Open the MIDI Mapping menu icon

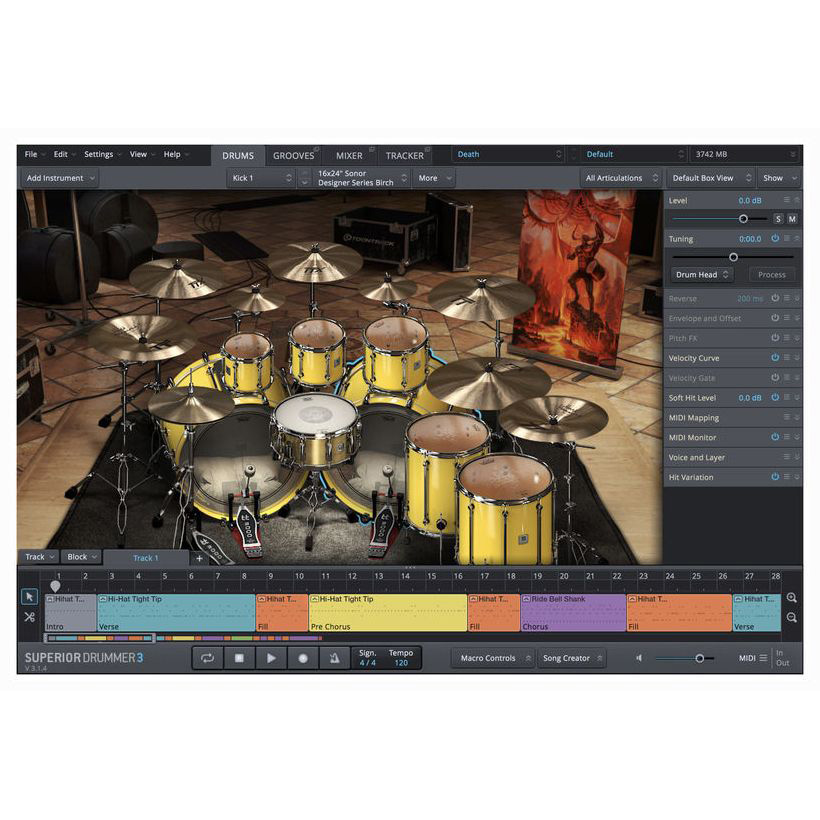point(787,417)
